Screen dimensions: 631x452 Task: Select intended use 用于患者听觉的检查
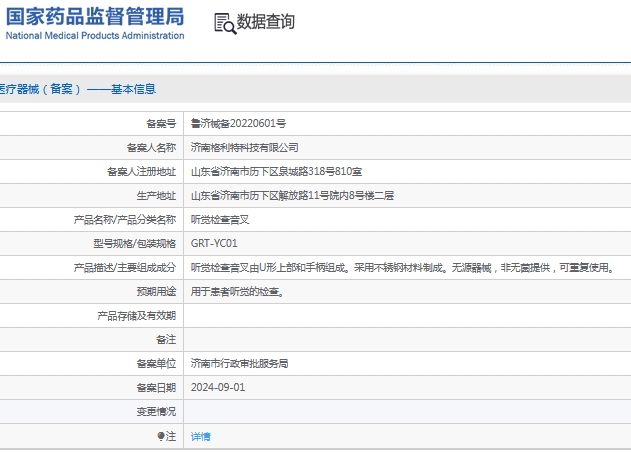[237, 291]
